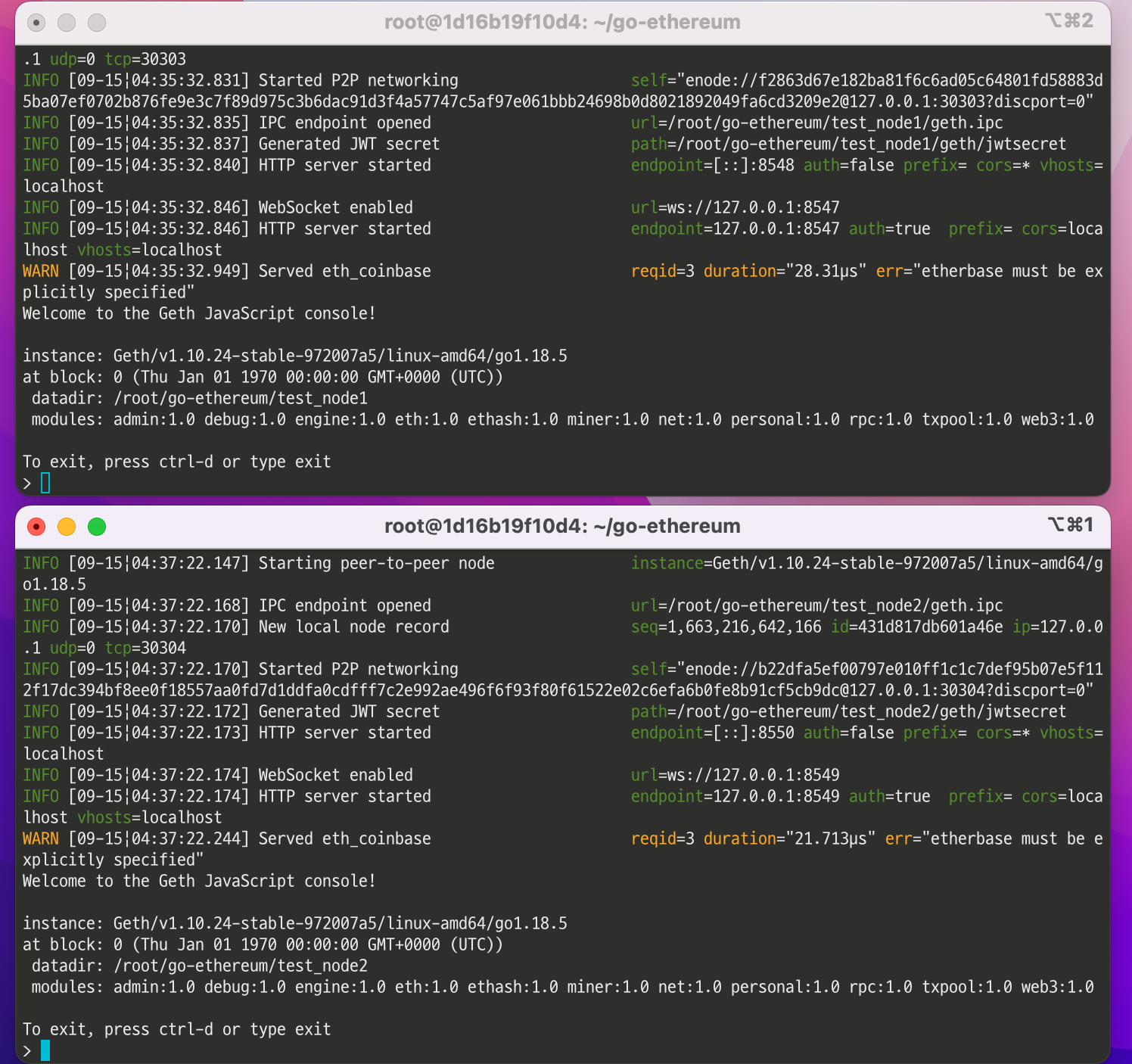The width and height of the screenshot is (1132, 1064).
Task: Click datadir: /root/go-ethereum/test_node2 line
Action: tap(200, 966)
